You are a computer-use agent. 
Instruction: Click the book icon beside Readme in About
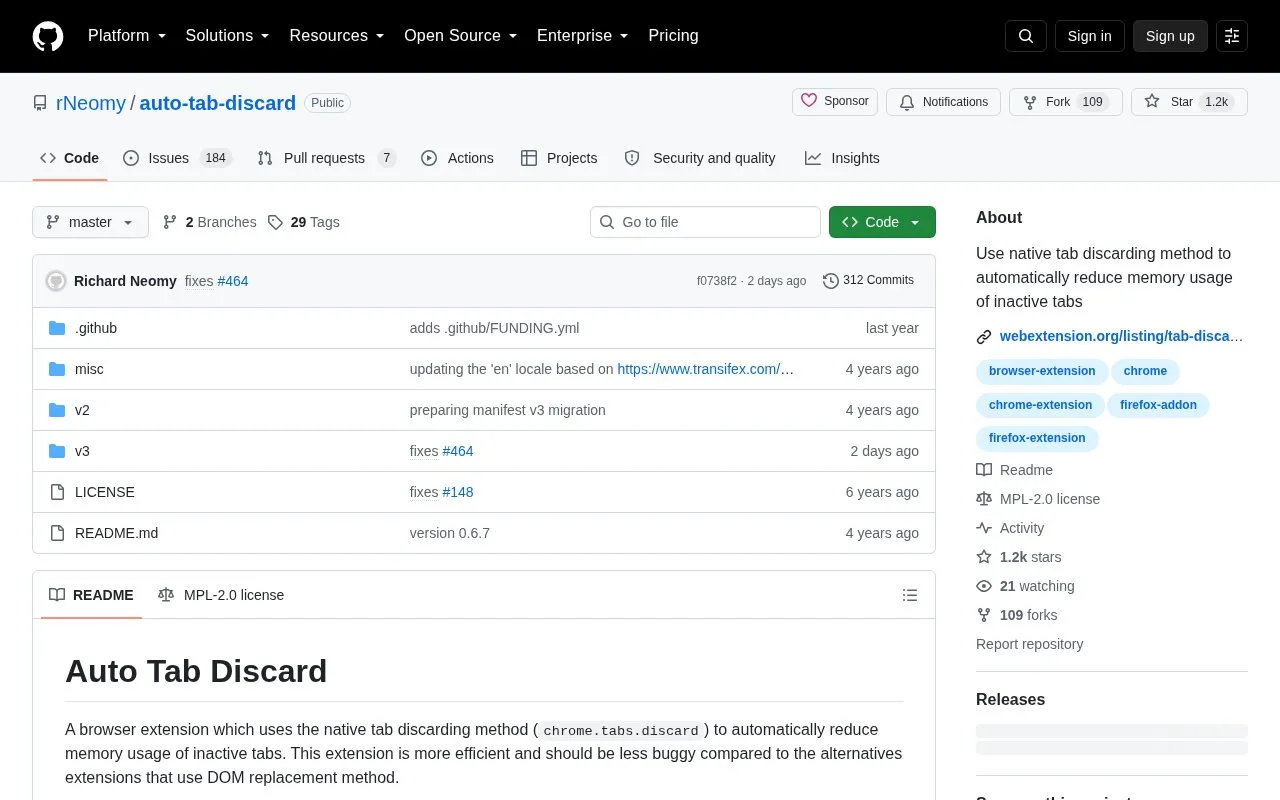coord(984,470)
